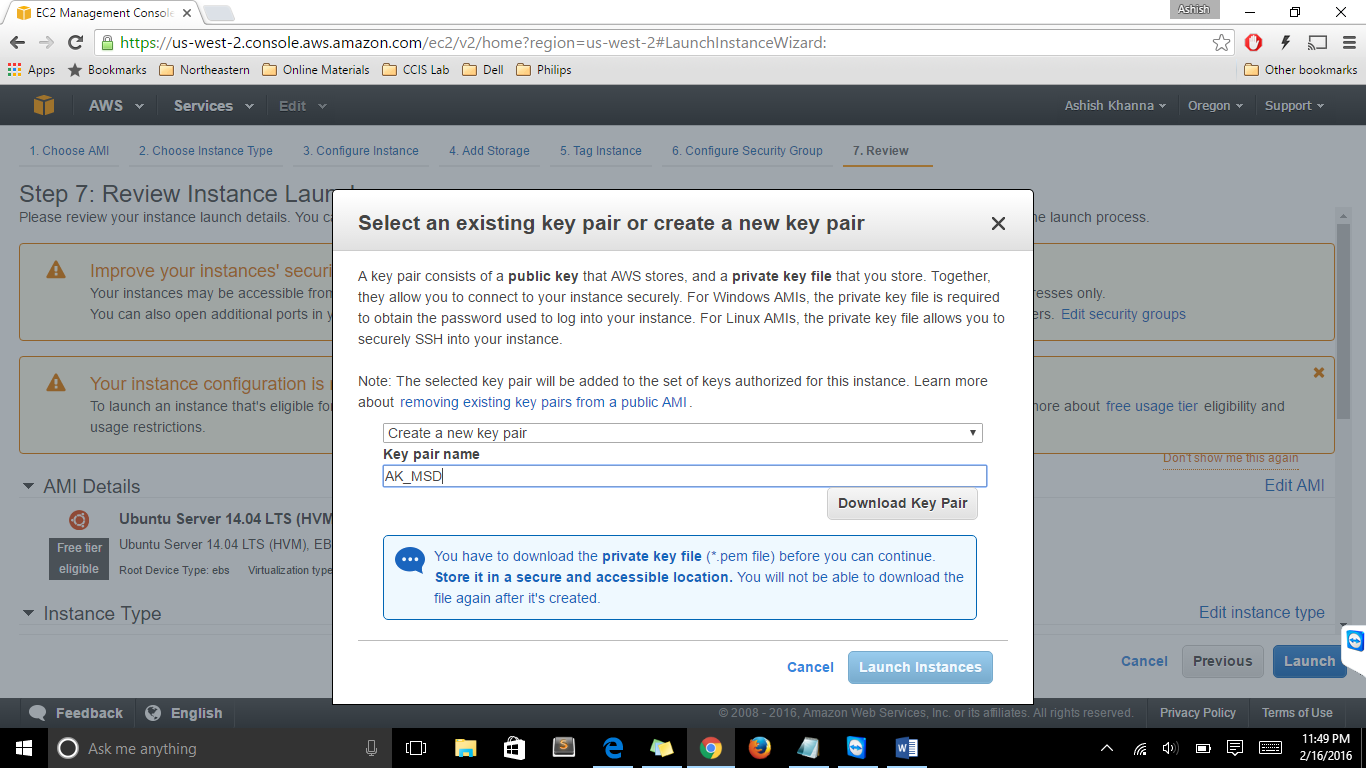Screen dimensions: 1366x768
Task: Open the Opera extension icon in toolbar
Action: pyautogui.click(x=1254, y=42)
